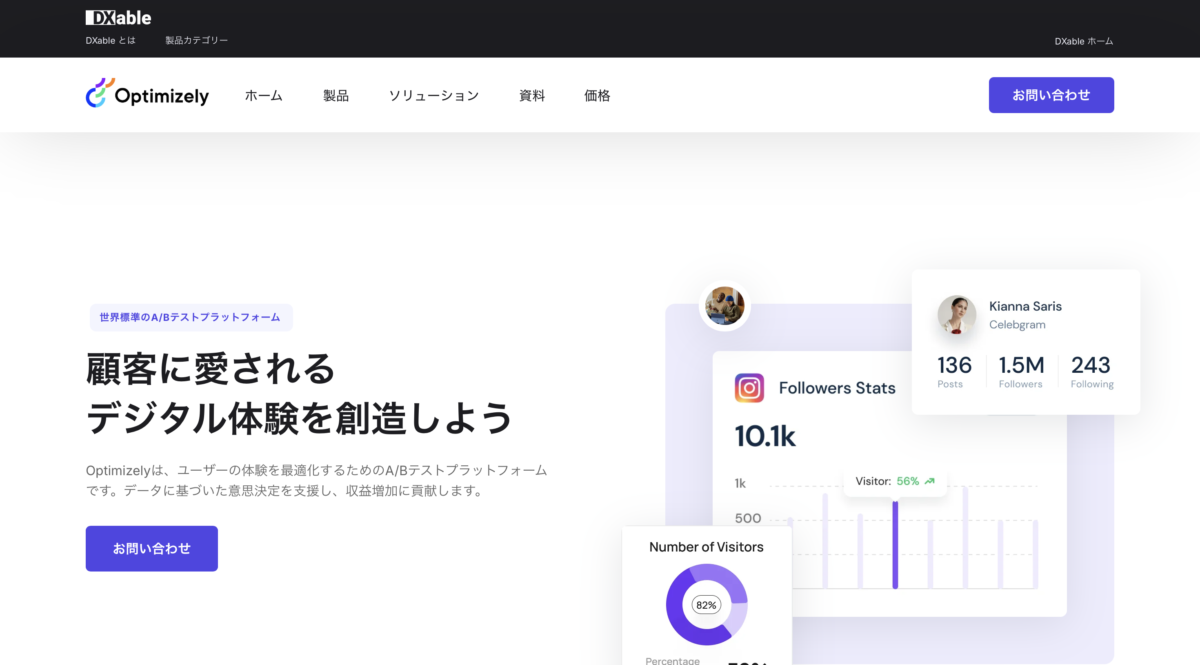The width and height of the screenshot is (1200, 665).
Task: Click the 顧客に愛される headline text
Action: pos(211,369)
